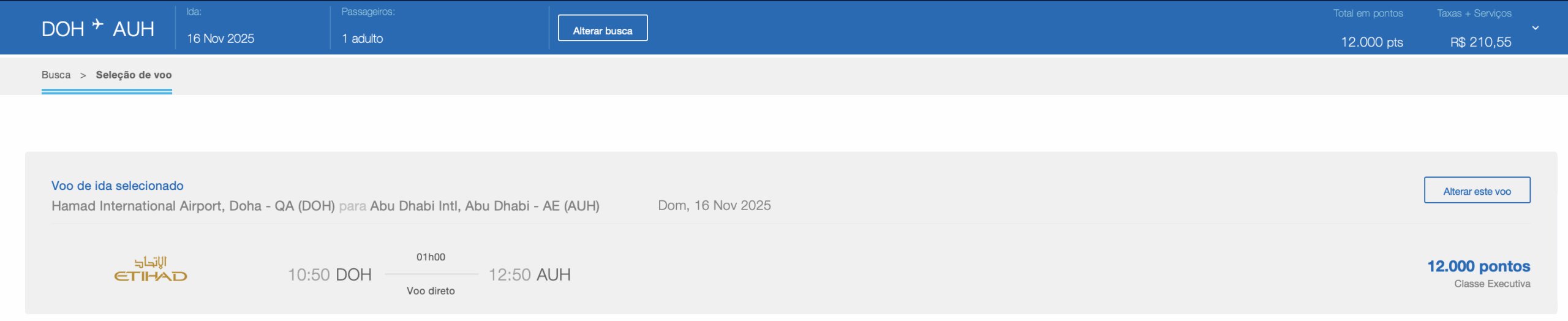Click the Voo de ida selecionado heading
This screenshot has height=321, width=1568.
(x=118, y=186)
